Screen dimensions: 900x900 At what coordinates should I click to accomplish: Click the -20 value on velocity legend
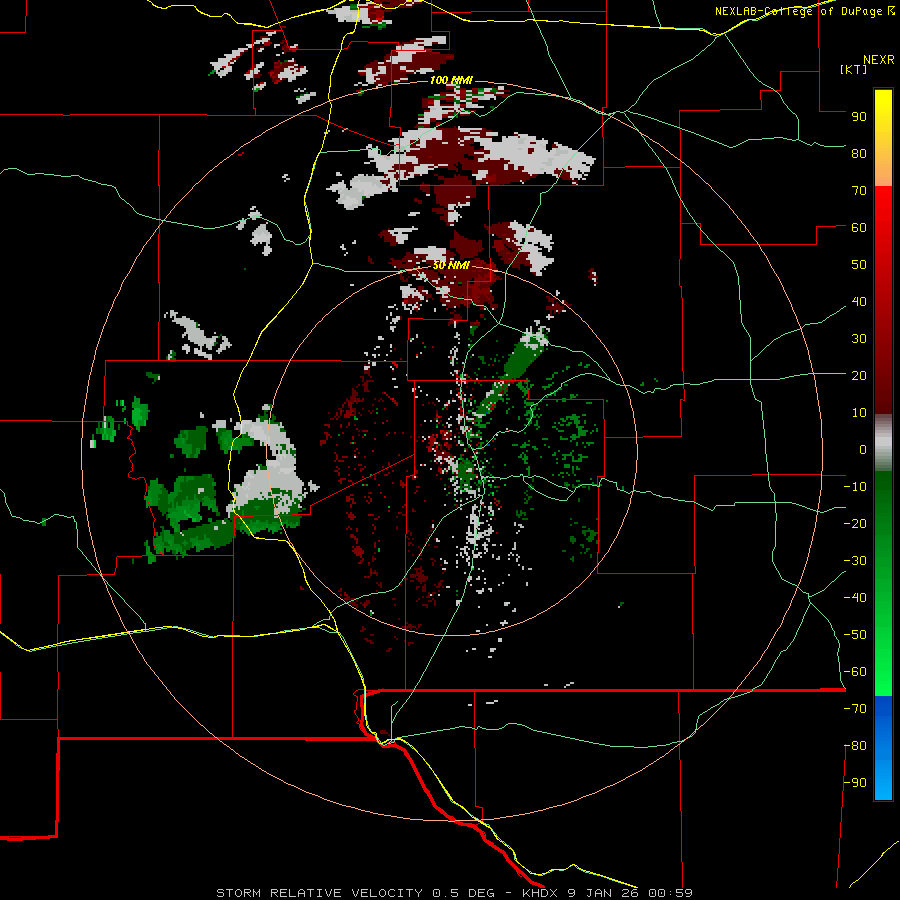pyautogui.click(x=855, y=523)
